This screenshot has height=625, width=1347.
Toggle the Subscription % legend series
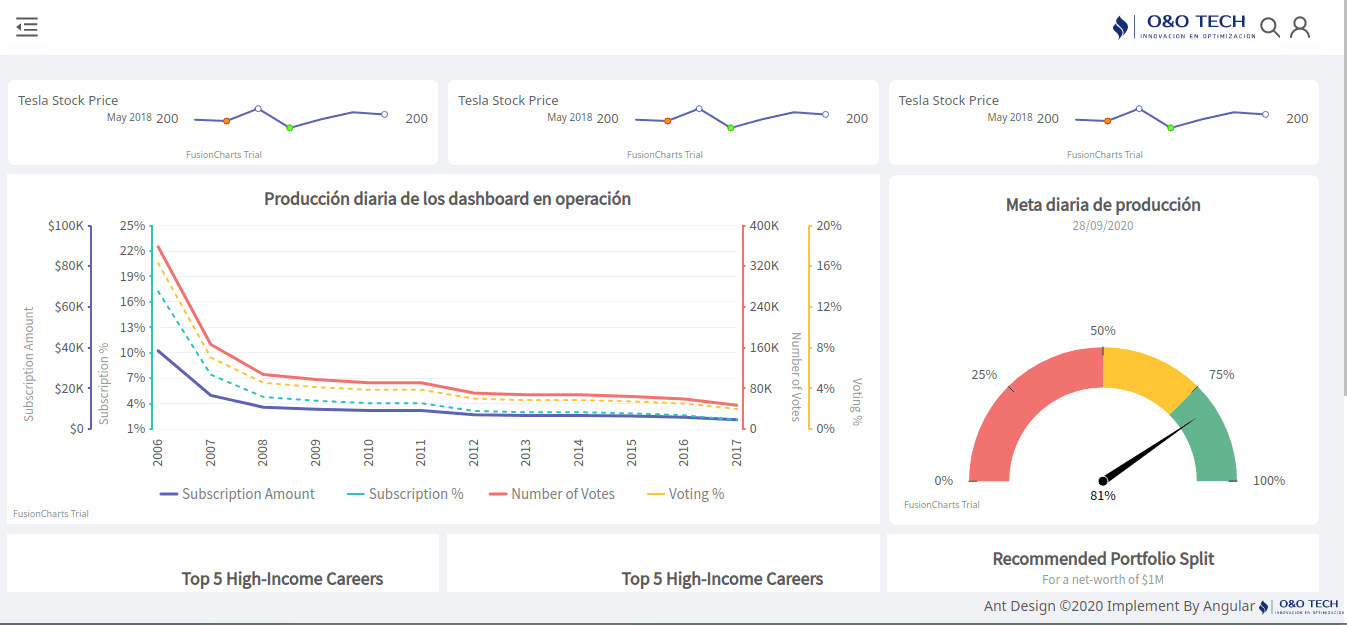click(405, 494)
